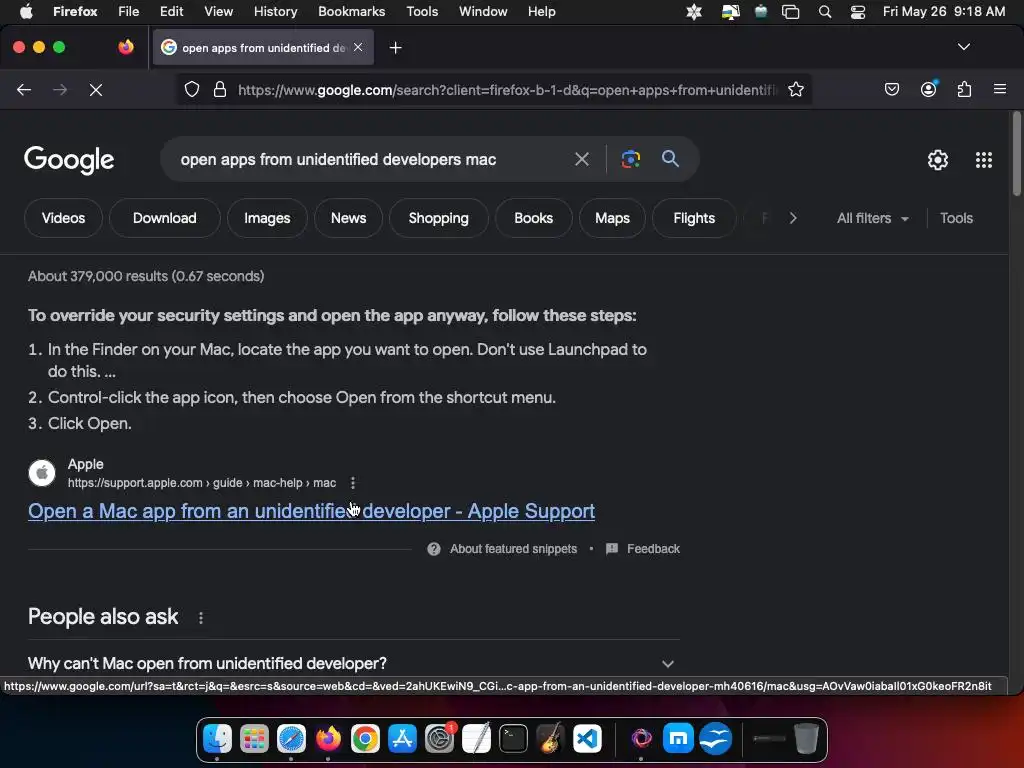Open System Settings from the Dock
The image size is (1024, 768).
[x=440, y=739]
